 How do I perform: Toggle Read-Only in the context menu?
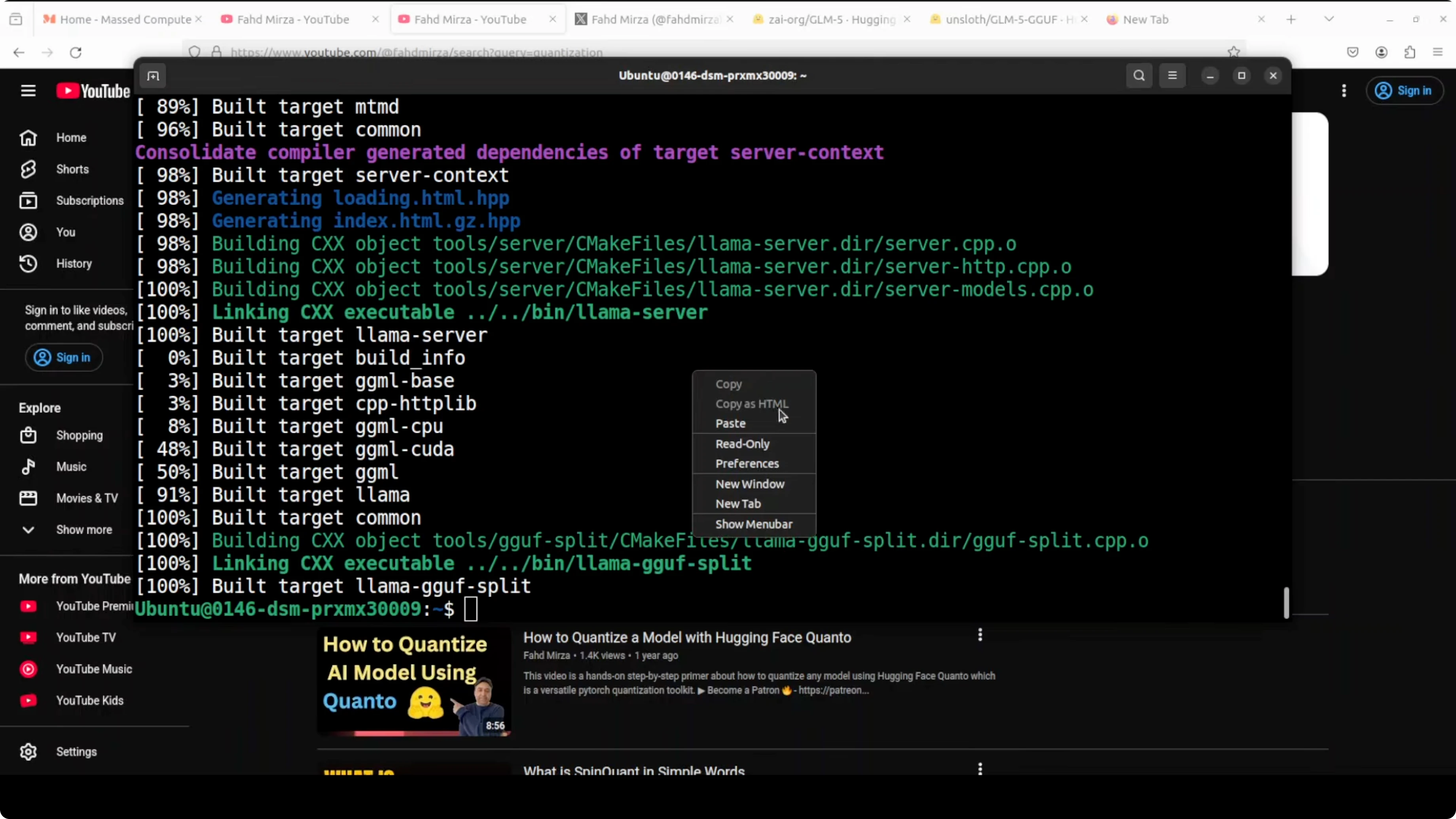coord(742,444)
